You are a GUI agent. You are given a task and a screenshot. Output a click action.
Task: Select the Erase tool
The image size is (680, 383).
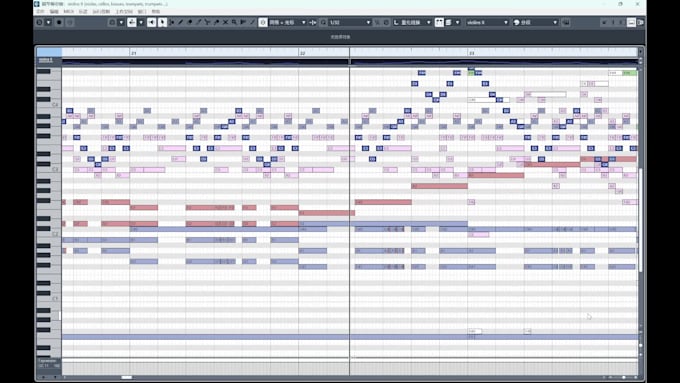(x=190, y=22)
